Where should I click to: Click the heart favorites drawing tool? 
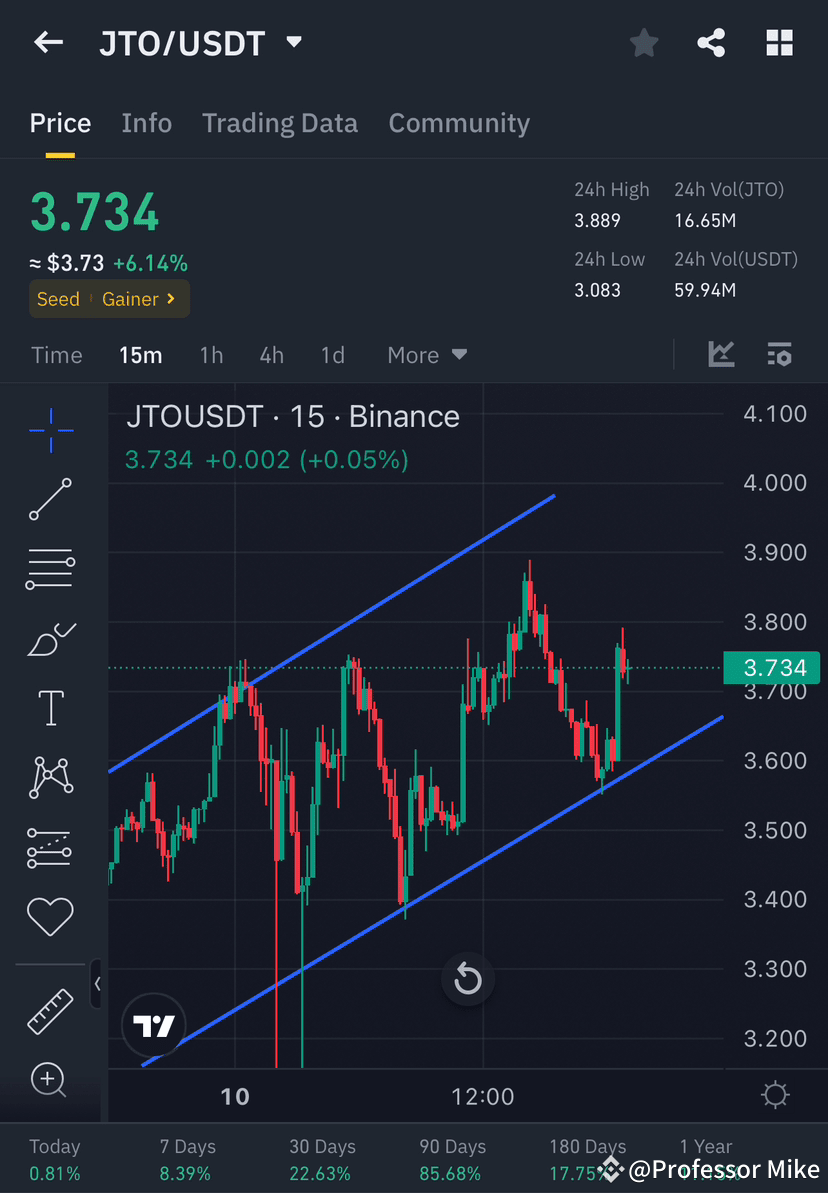[x=50, y=916]
